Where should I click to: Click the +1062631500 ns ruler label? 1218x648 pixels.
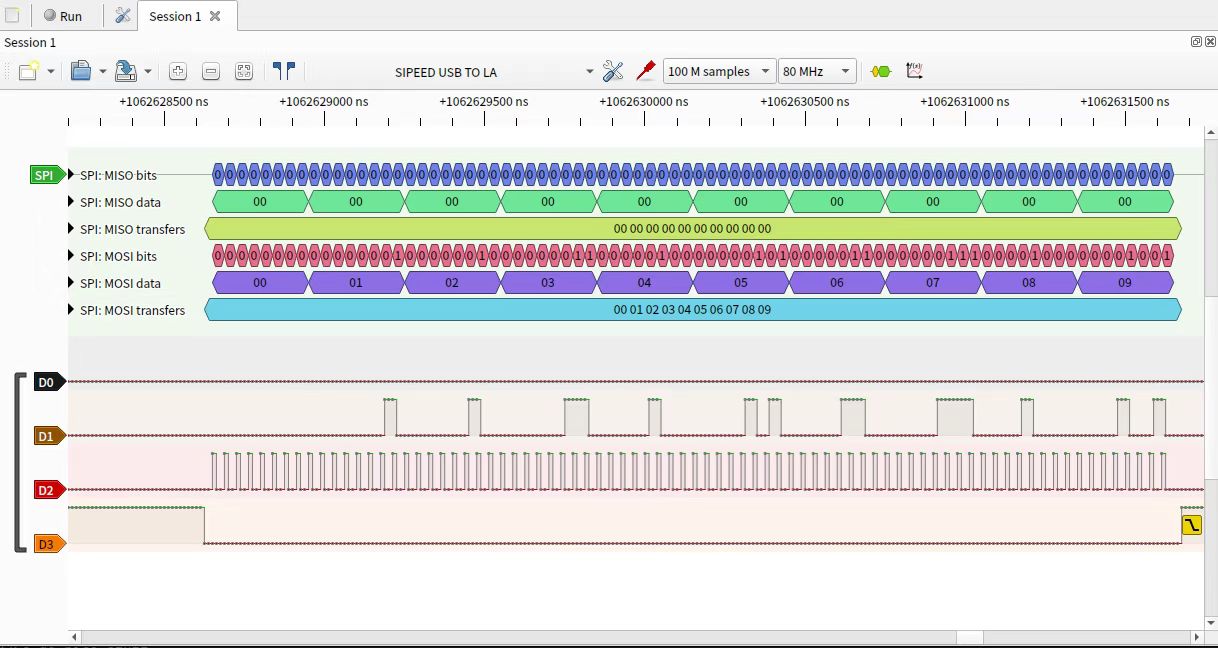click(1125, 102)
